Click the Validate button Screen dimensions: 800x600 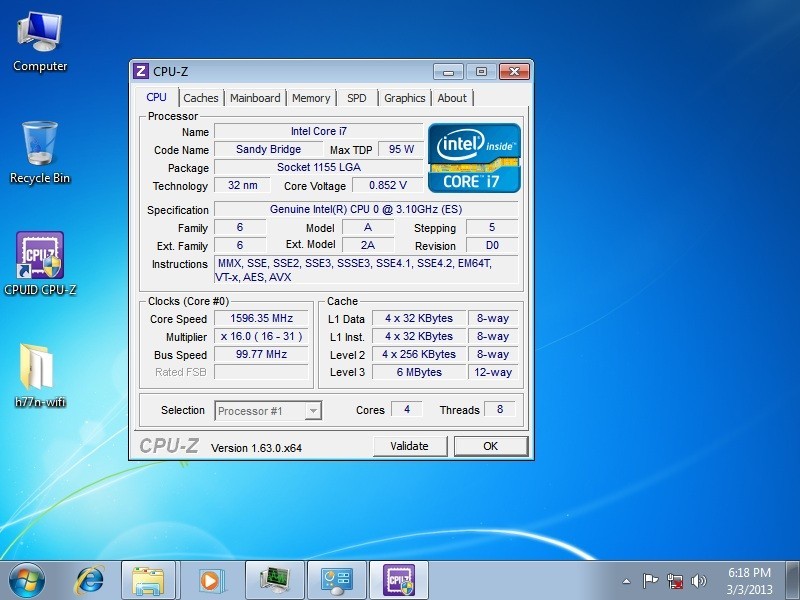(410, 446)
